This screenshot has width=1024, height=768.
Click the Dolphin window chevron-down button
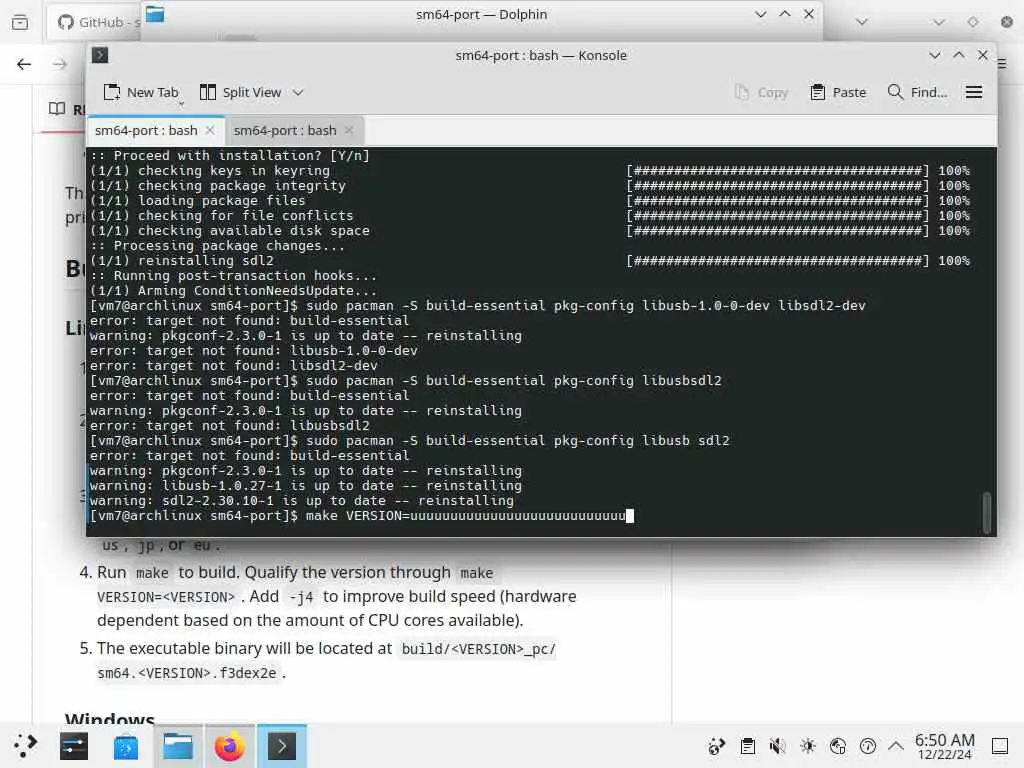pos(760,14)
